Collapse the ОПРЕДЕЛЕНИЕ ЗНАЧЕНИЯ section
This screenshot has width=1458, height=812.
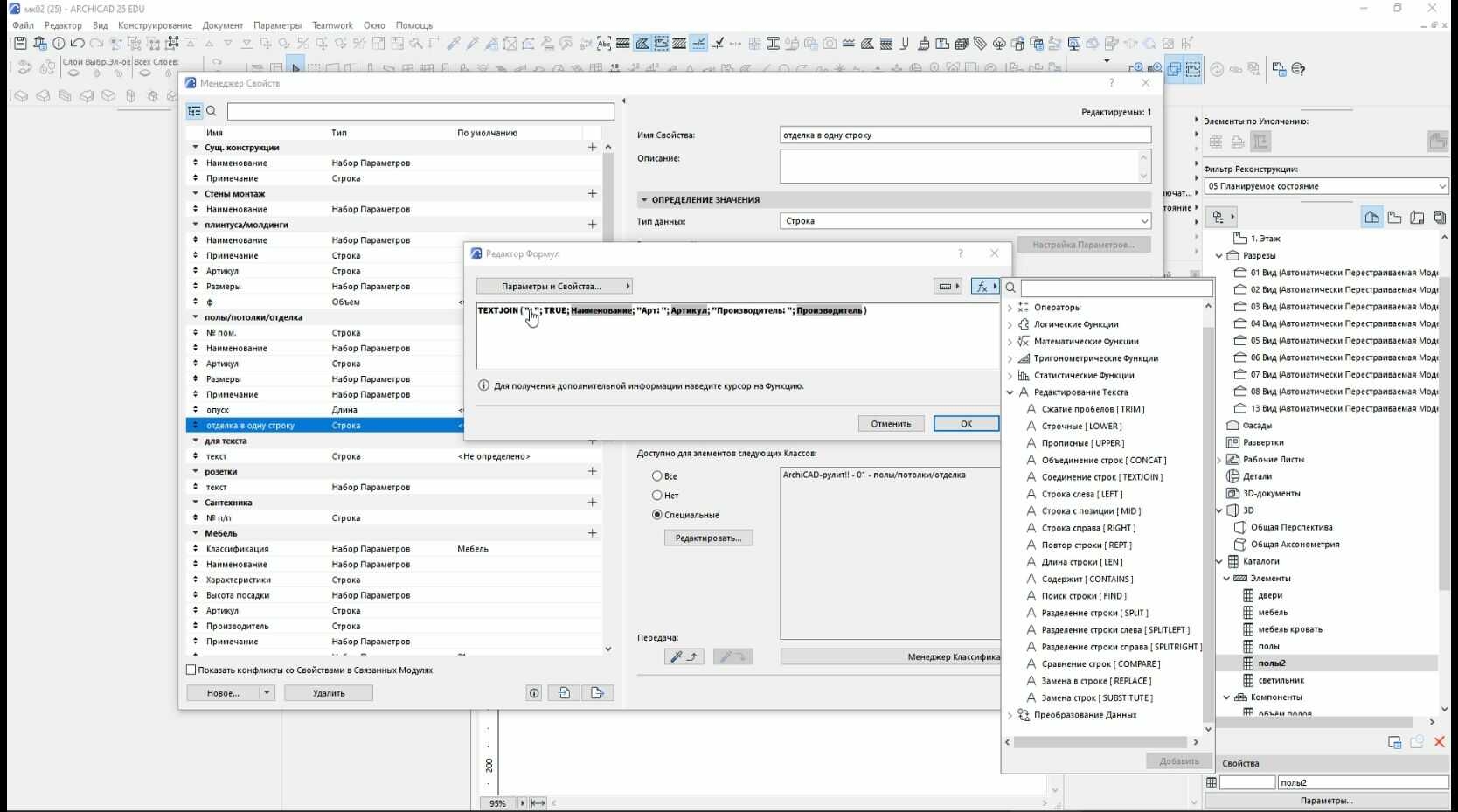tap(644, 200)
